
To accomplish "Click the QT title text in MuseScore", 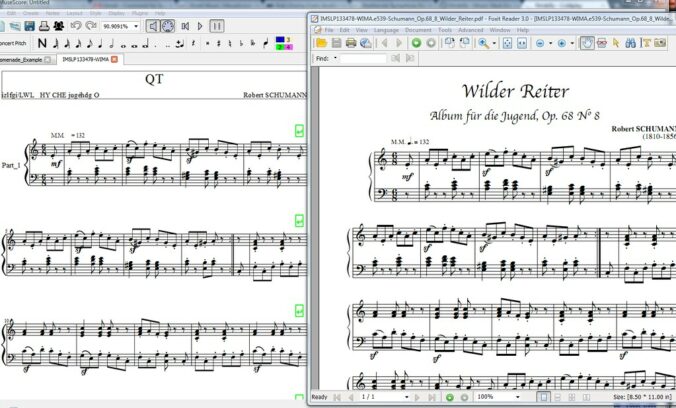I will (154, 79).
